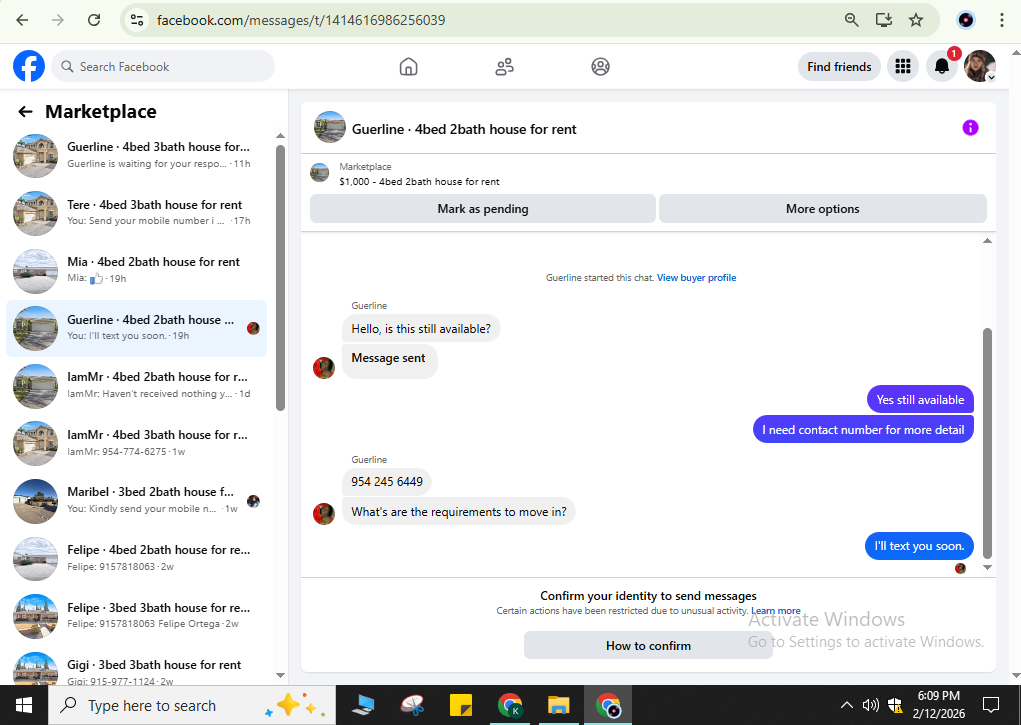The height and width of the screenshot is (725, 1021).
Task: Click Learn more link
Action: (776, 611)
